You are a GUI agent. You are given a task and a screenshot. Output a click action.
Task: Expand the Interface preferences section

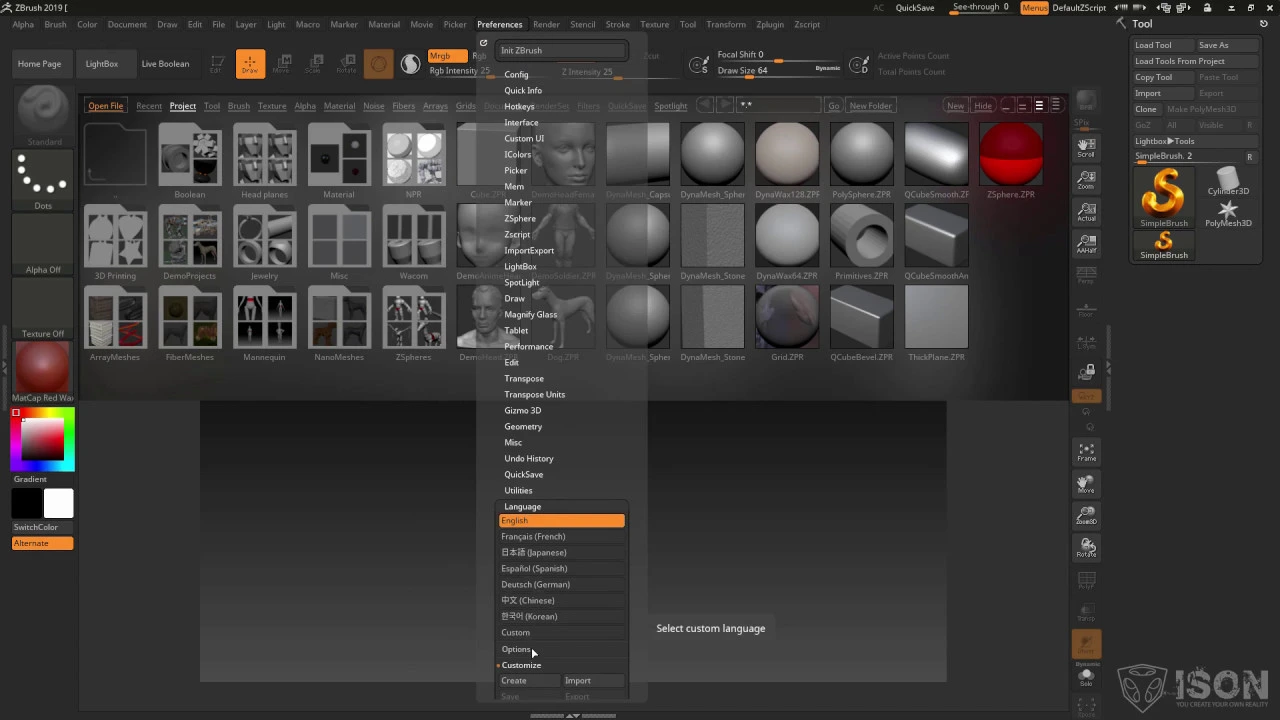click(521, 122)
